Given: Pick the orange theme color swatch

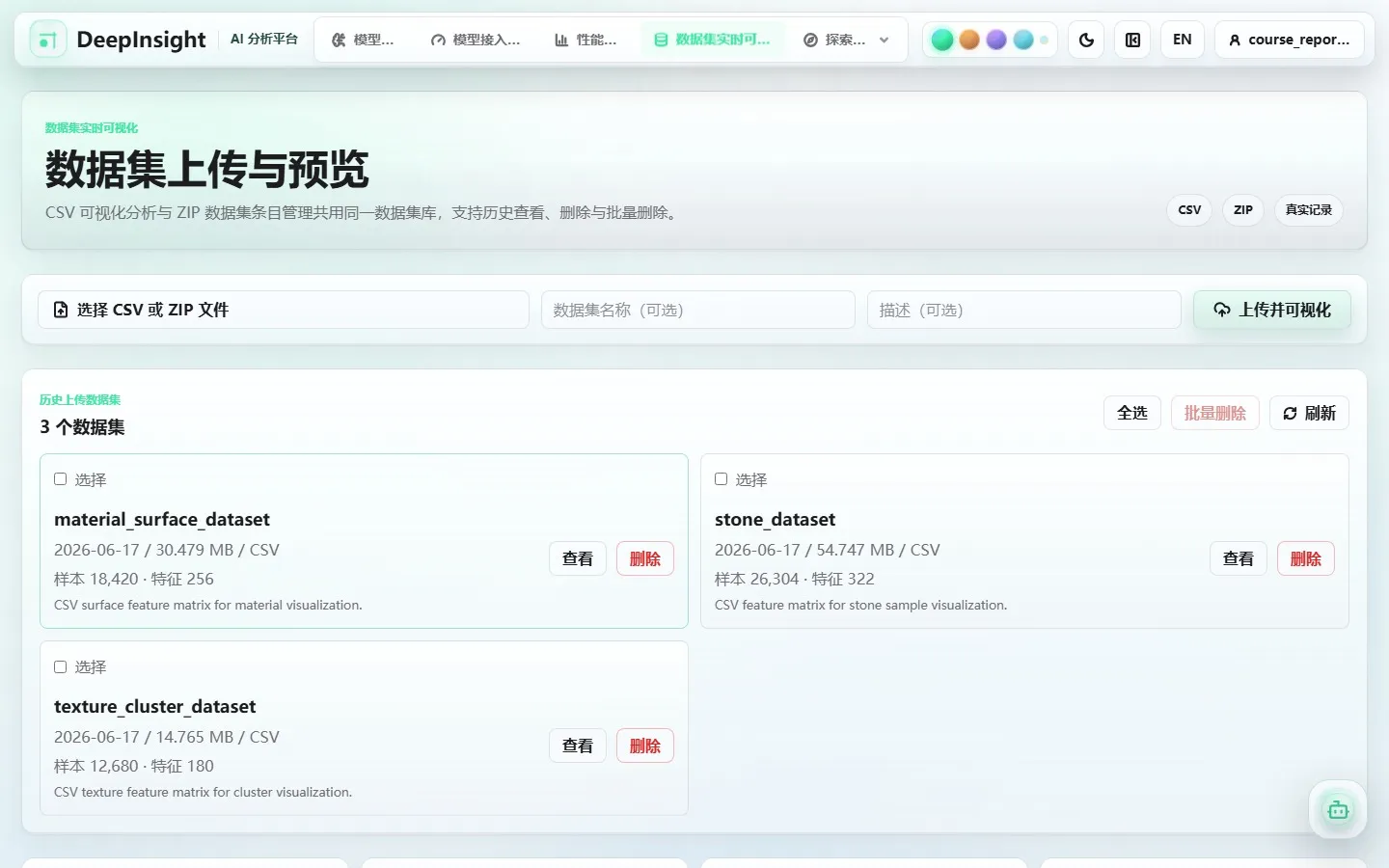Looking at the screenshot, I should 969,40.
